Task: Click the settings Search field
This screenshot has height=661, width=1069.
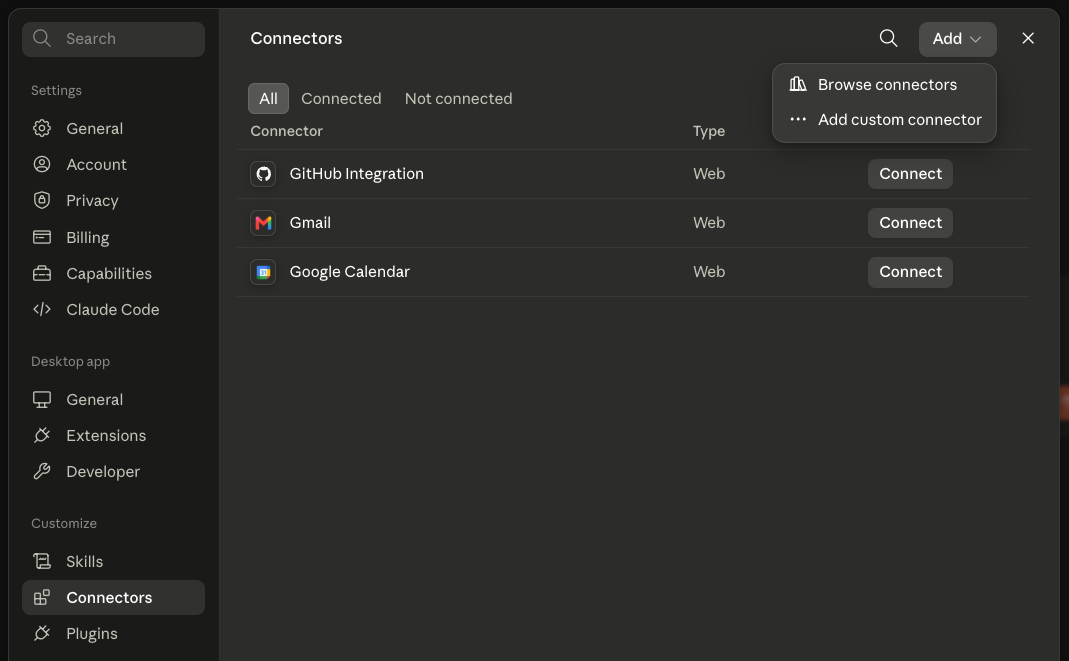Action: (113, 39)
